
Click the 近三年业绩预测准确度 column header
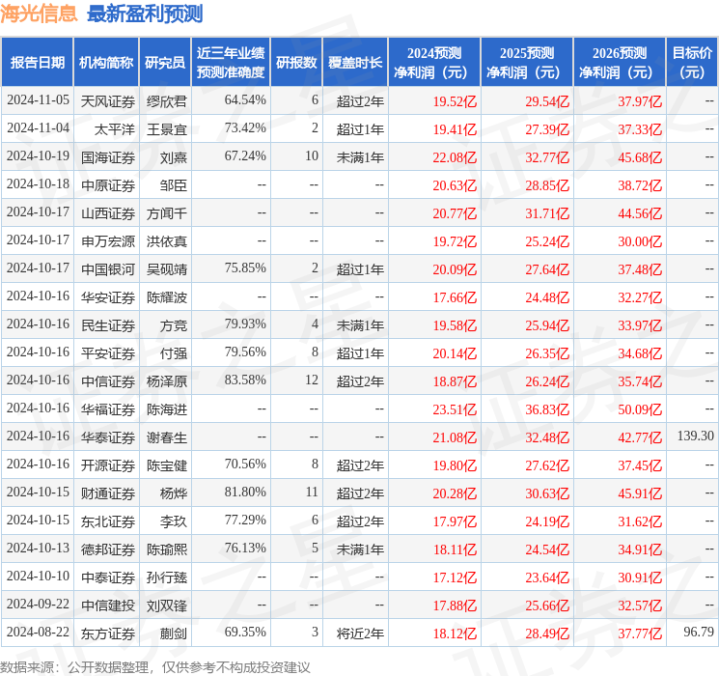(x=231, y=62)
